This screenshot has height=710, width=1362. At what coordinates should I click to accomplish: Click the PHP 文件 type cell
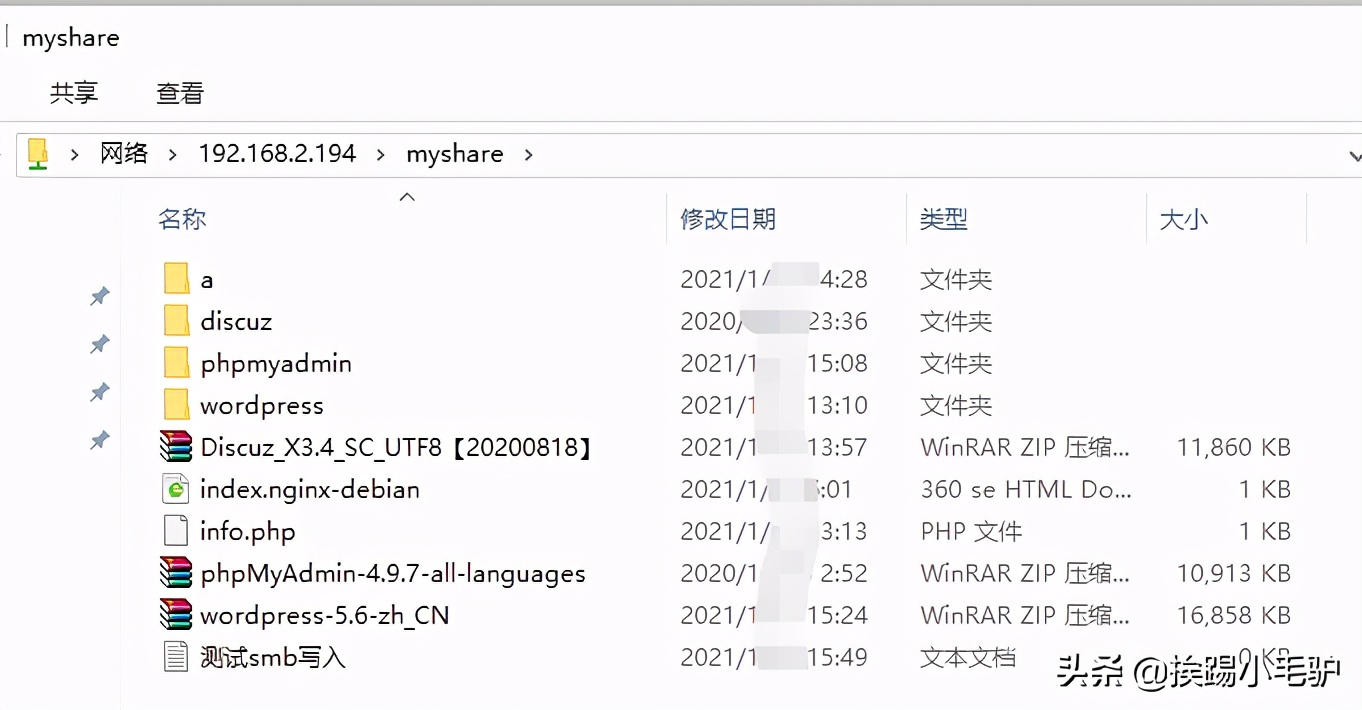coord(972,532)
